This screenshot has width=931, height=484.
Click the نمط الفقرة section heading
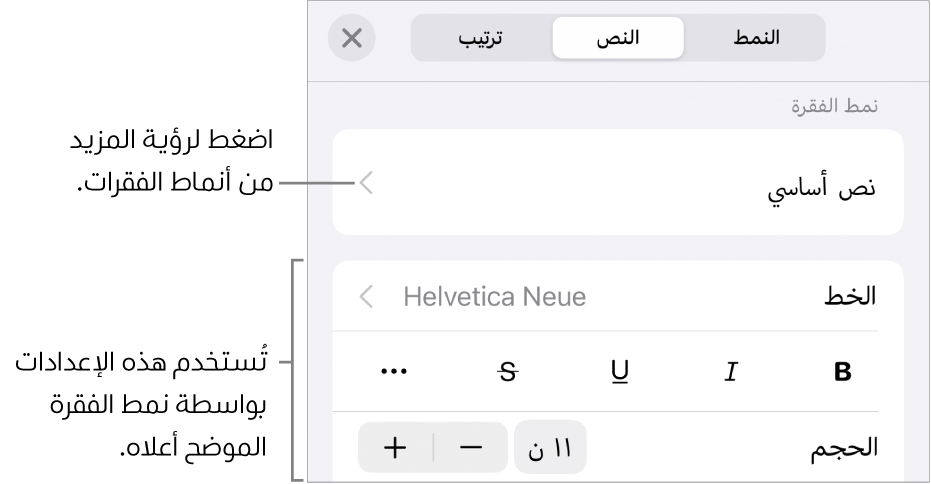(828, 106)
